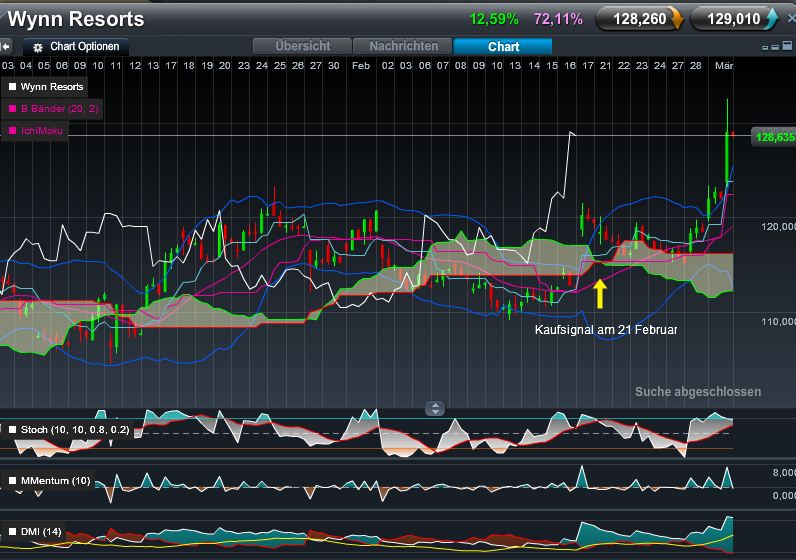Viewport: 796px width, 560px height.
Task: Click the date label 28 on the axis
Action: (x=695, y=65)
